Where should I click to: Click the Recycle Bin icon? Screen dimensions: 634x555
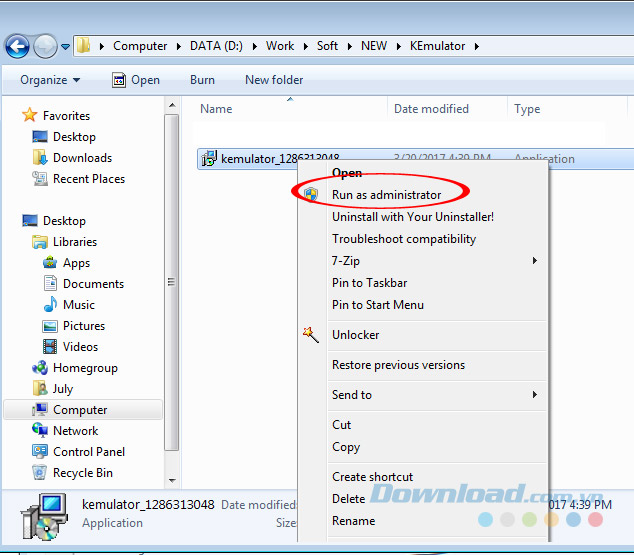40,473
